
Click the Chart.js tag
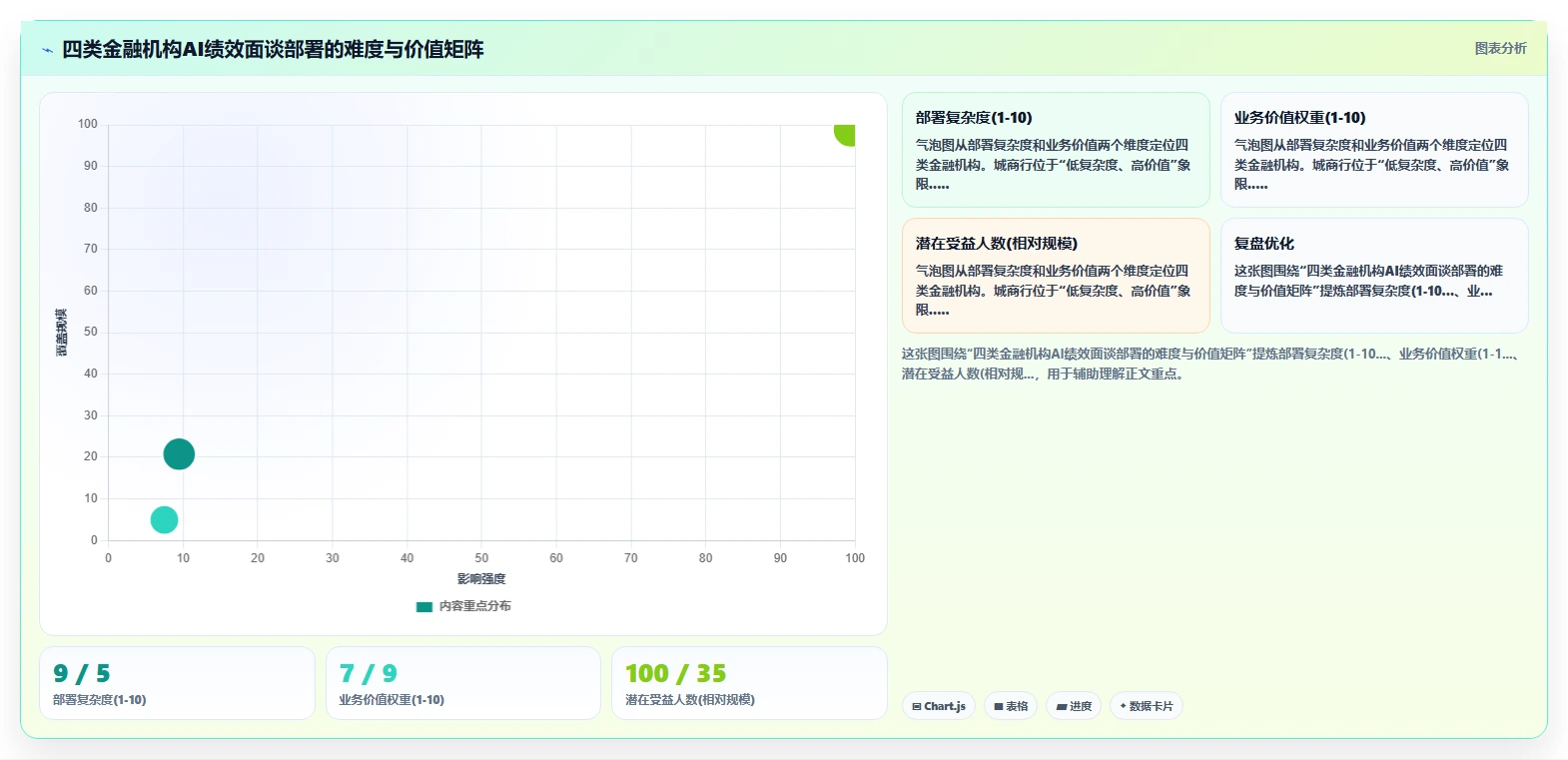click(x=939, y=706)
